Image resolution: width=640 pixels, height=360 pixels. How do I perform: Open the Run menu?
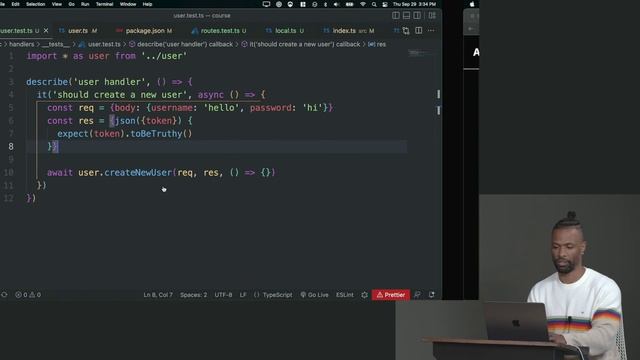[x=85, y=4]
